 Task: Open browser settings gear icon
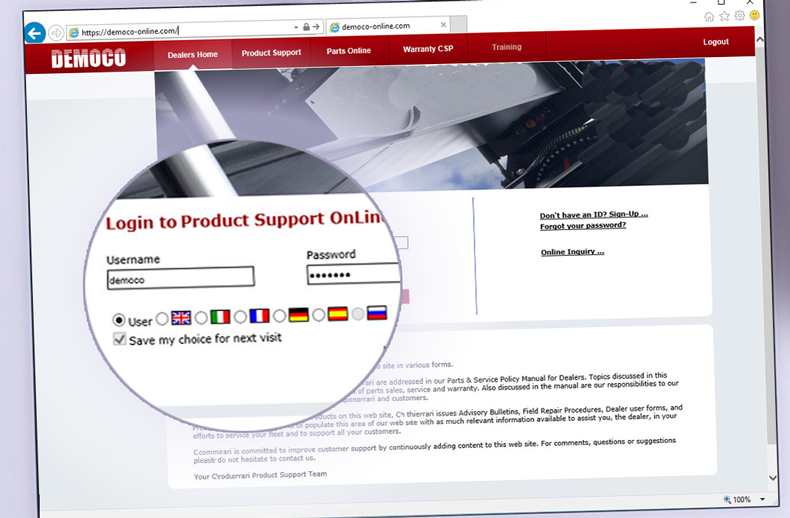[739, 16]
